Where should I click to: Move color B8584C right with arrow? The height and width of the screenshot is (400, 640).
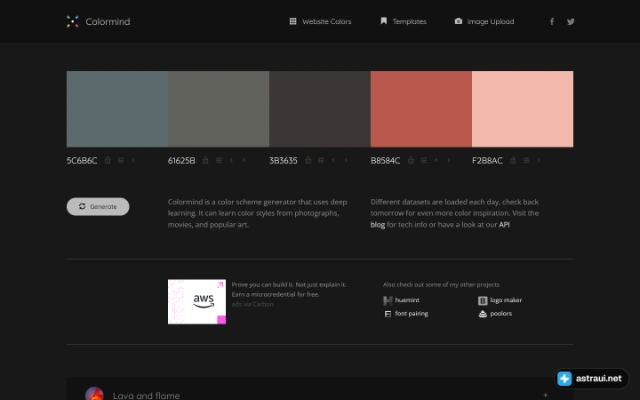point(449,160)
